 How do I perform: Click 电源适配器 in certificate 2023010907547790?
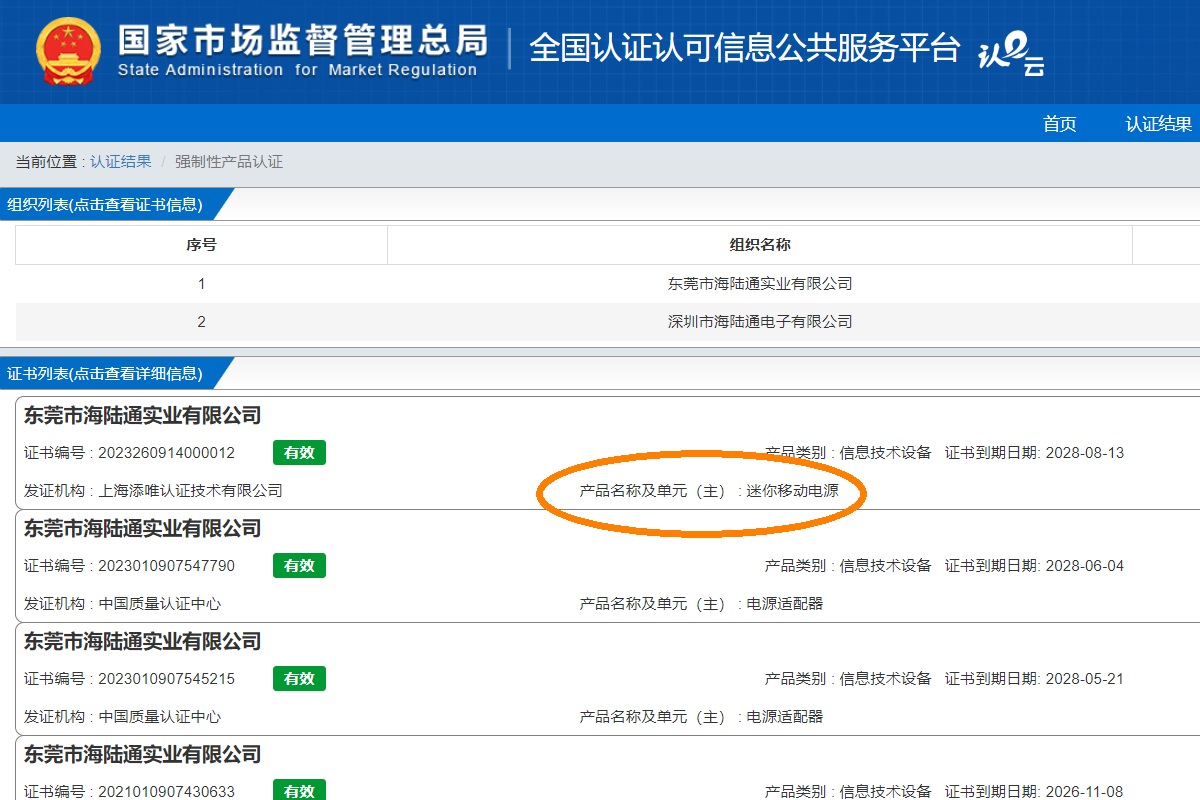pyautogui.click(x=785, y=604)
